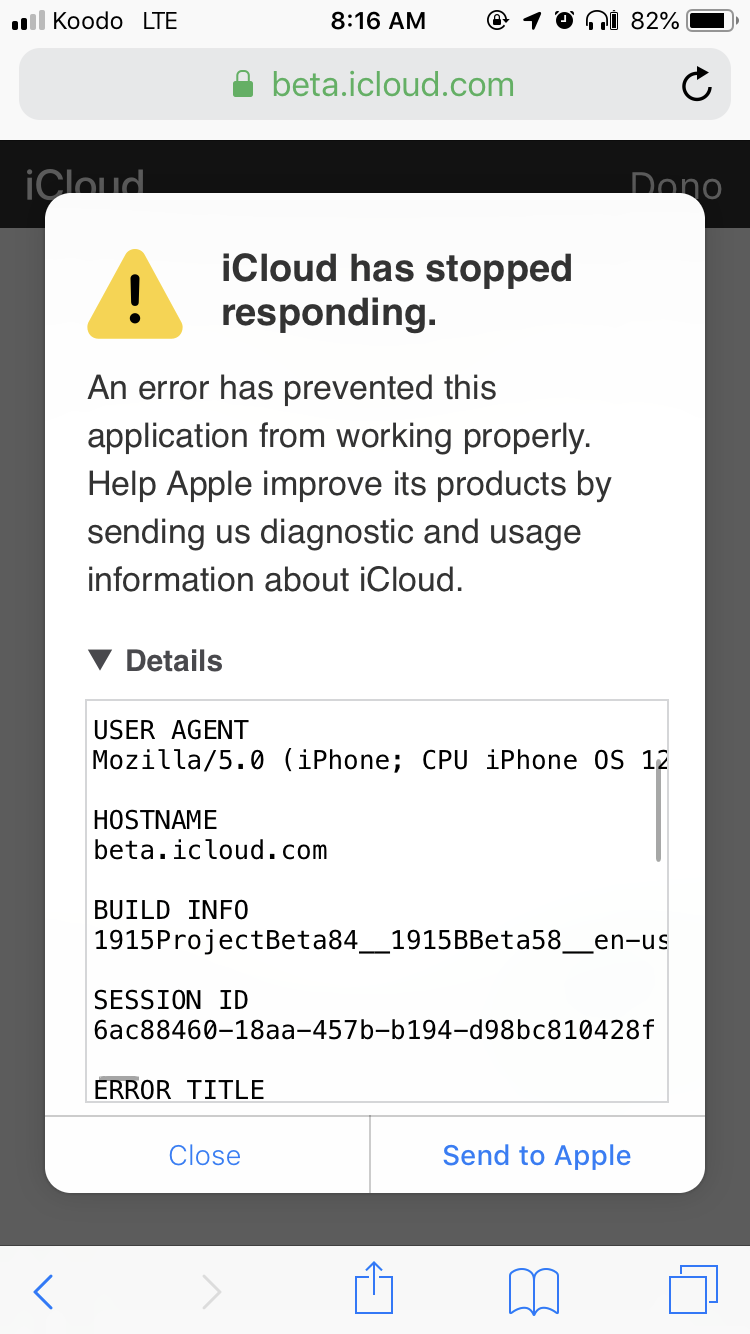The height and width of the screenshot is (1334, 750).
Task: Click Send to Apple button
Action: (537, 1155)
